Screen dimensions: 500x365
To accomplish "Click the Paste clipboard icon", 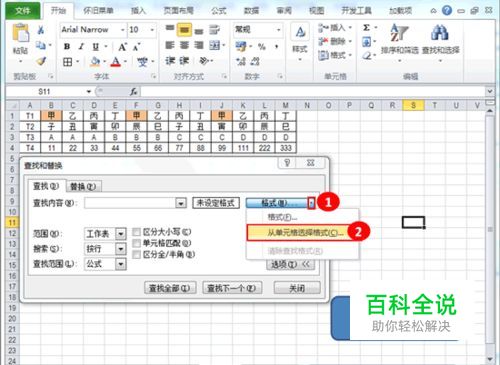I will click(20, 33).
